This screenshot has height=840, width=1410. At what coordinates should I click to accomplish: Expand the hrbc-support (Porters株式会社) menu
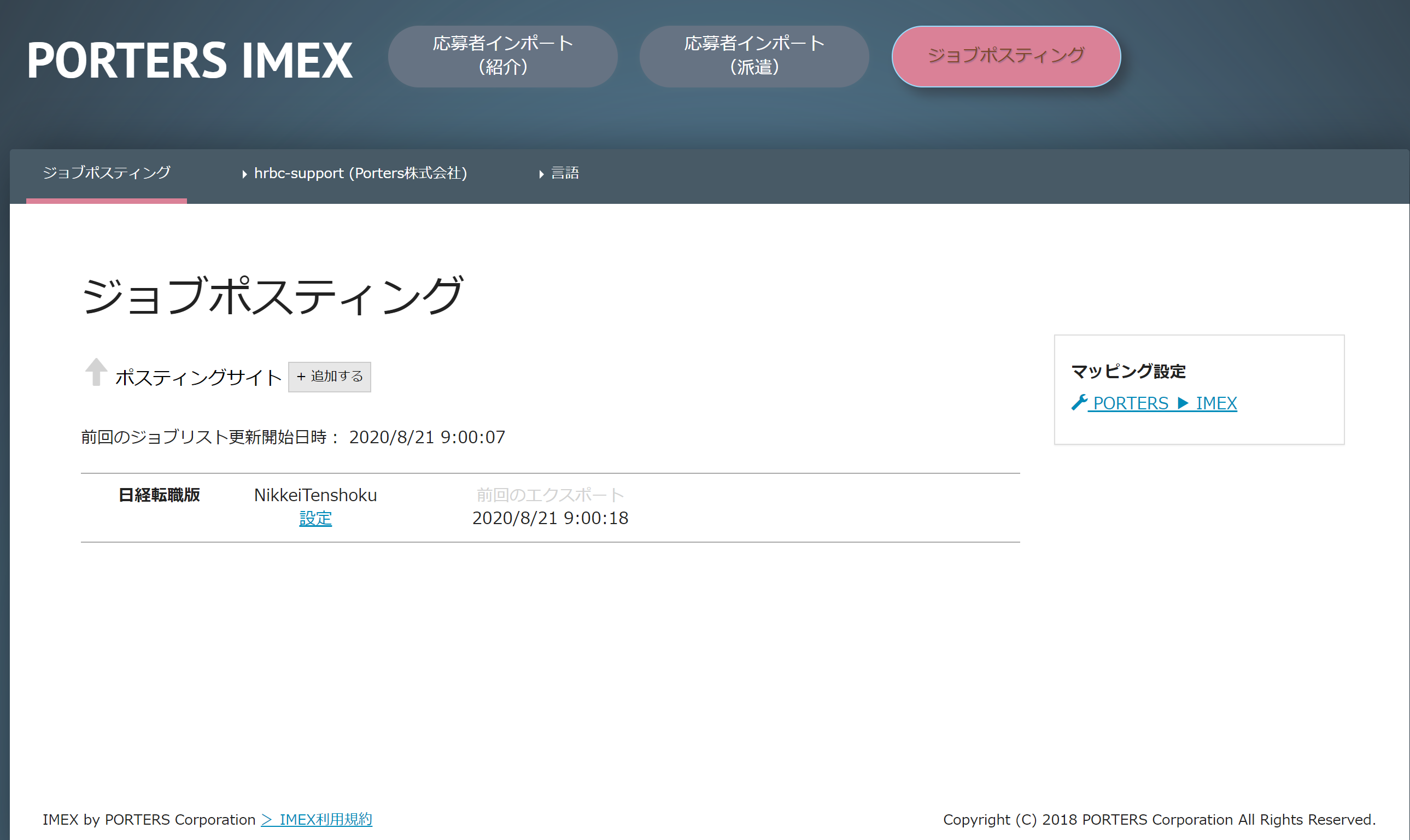(355, 173)
